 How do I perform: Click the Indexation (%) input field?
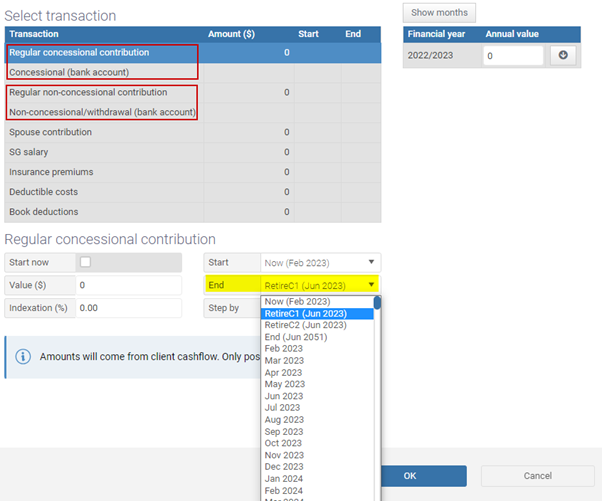point(128,308)
